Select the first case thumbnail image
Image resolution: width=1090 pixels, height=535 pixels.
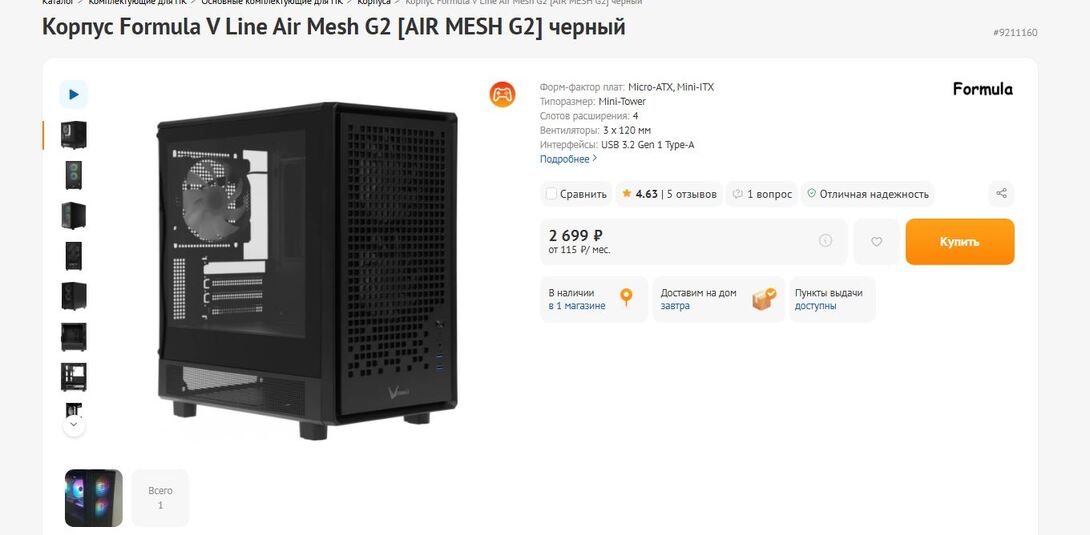pyautogui.click(x=74, y=135)
